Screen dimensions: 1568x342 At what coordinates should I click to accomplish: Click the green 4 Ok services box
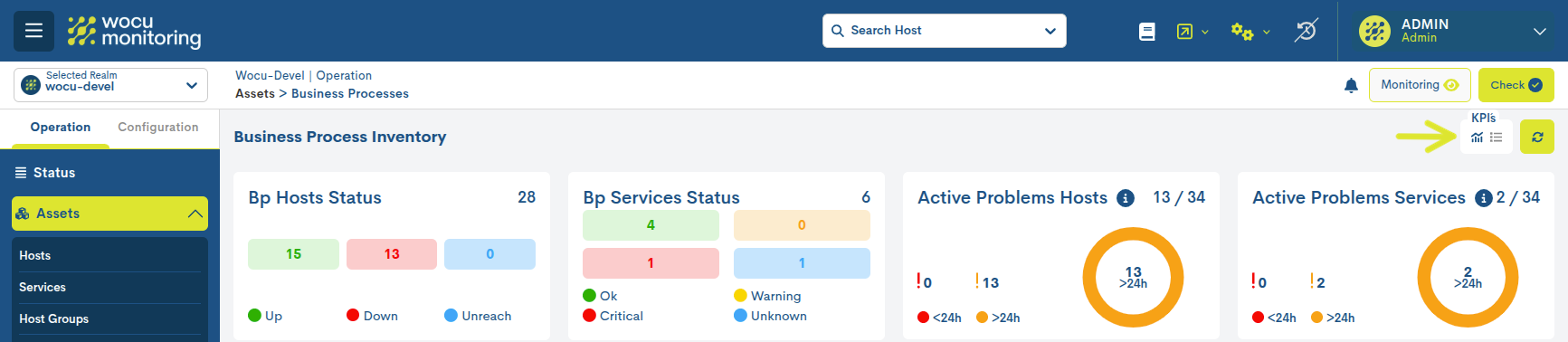pos(651,225)
